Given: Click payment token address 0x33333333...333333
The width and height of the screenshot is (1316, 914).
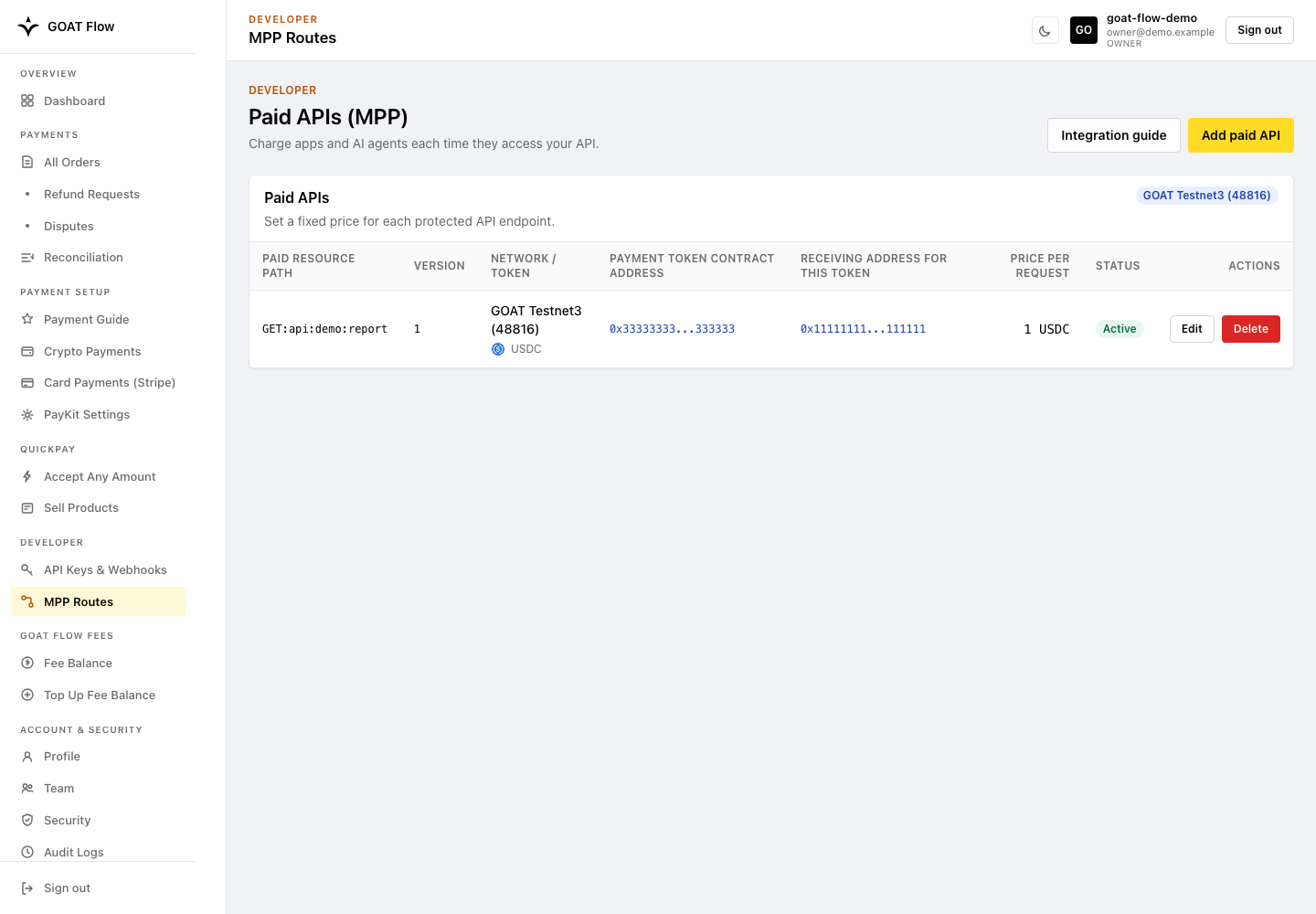Looking at the screenshot, I should pos(672,329).
